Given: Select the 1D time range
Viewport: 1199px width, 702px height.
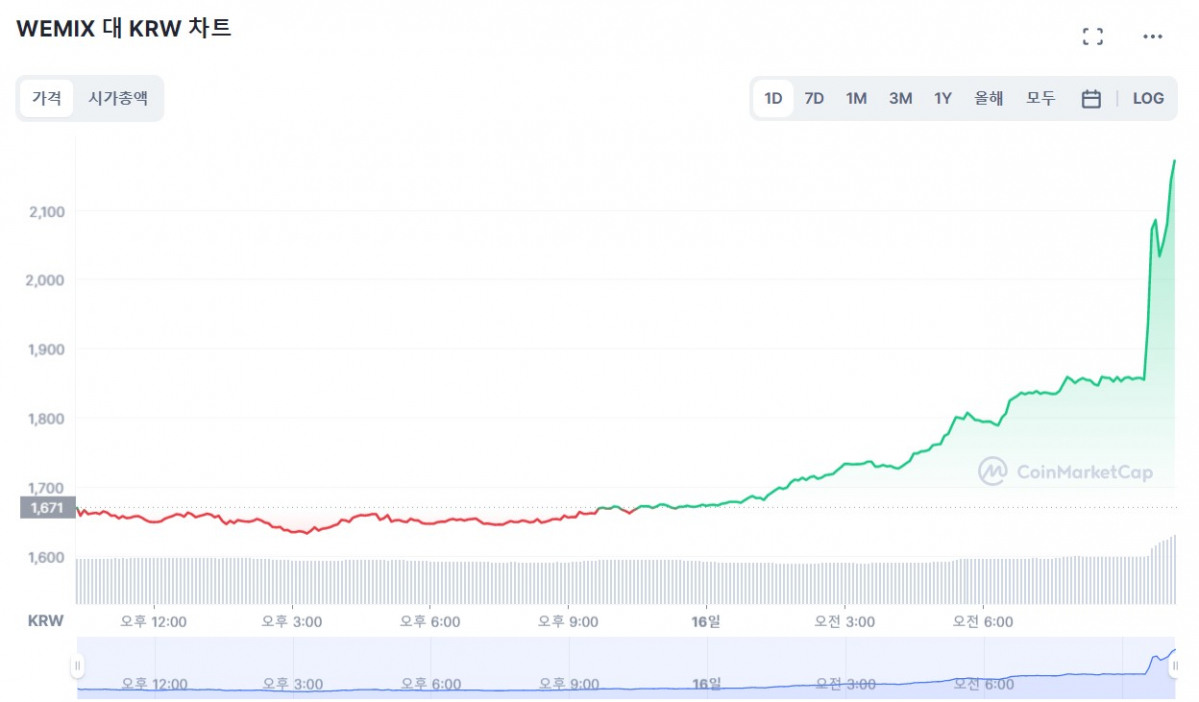Looking at the screenshot, I should [773, 98].
